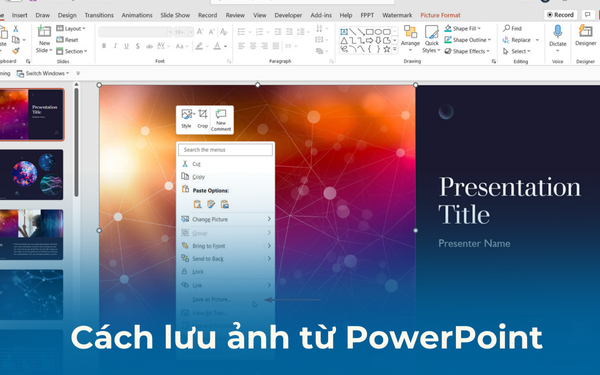Click the text highlight color icon
600x375 pixels.
199,46
